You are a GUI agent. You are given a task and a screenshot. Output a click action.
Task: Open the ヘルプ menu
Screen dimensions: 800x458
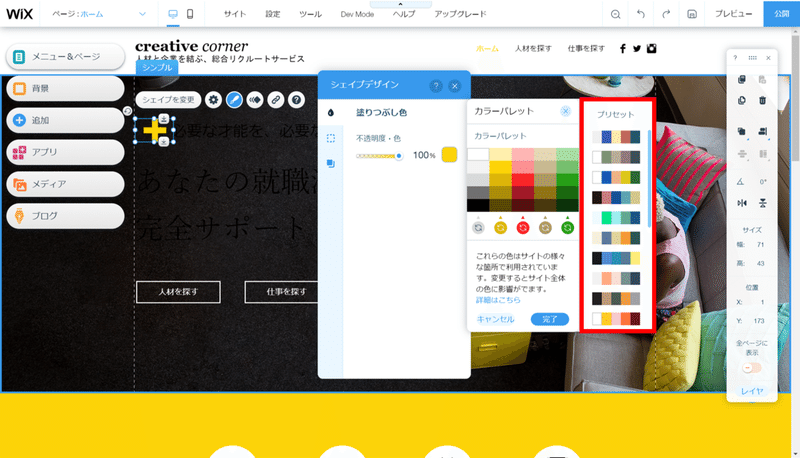point(404,14)
